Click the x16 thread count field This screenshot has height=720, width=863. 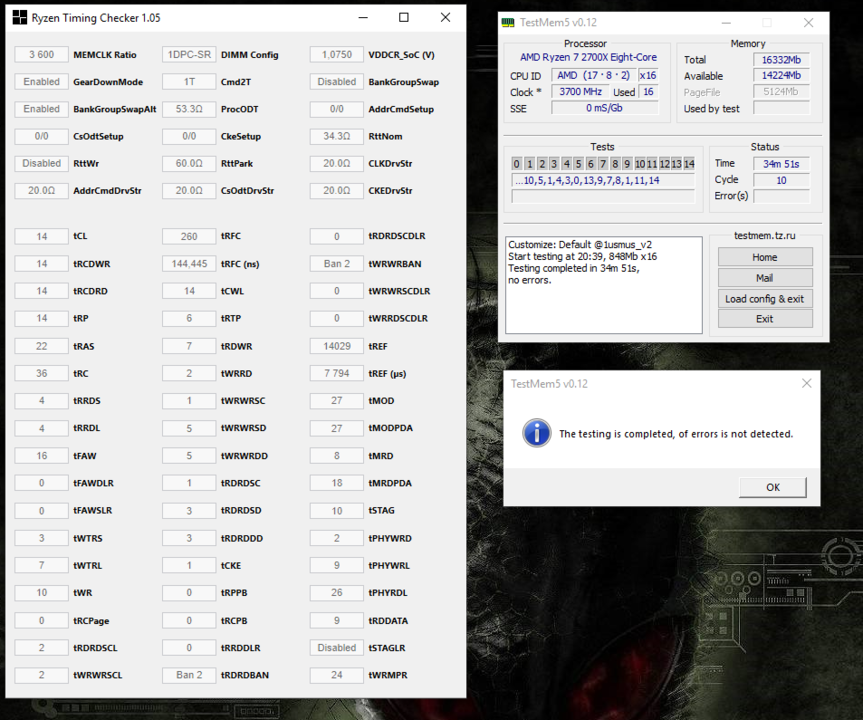[x=648, y=75]
